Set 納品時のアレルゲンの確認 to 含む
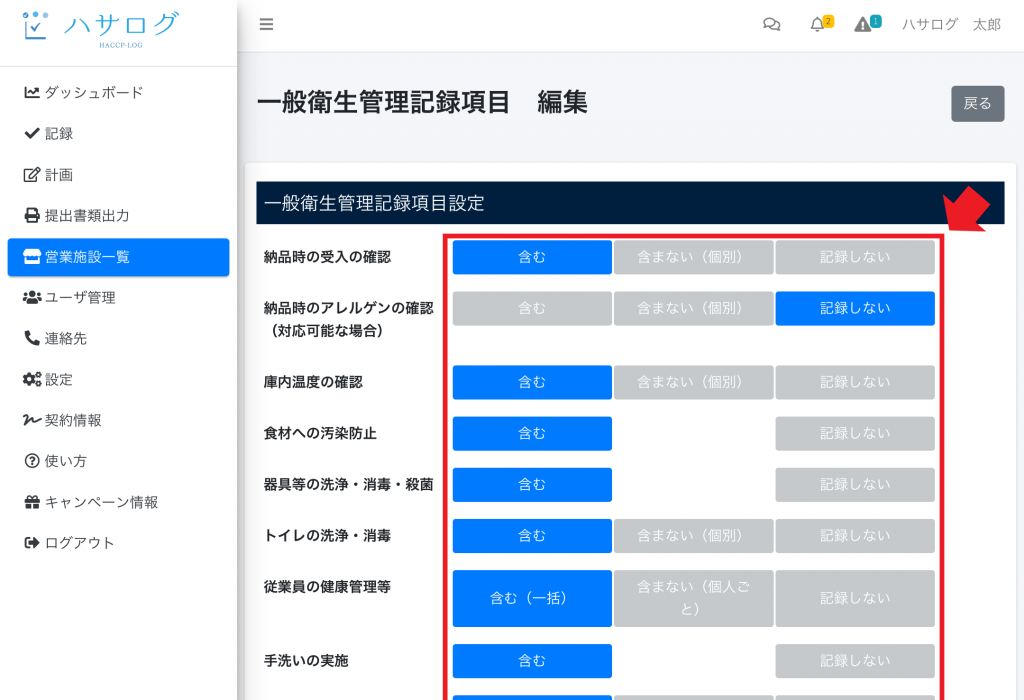1024x700 pixels. click(532, 308)
